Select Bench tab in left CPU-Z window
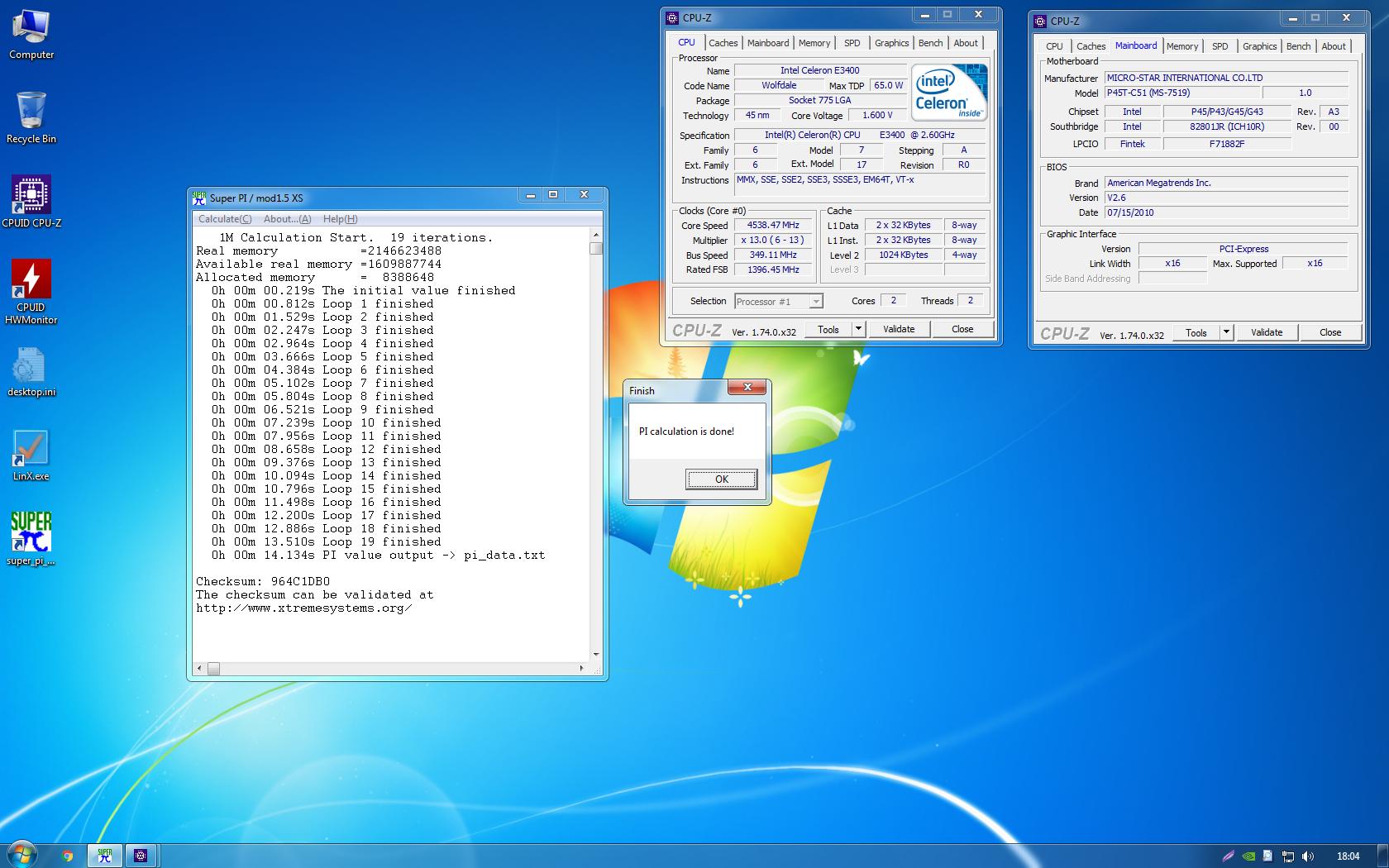The width and height of the screenshot is (1389, 868). tap(930, 43)
